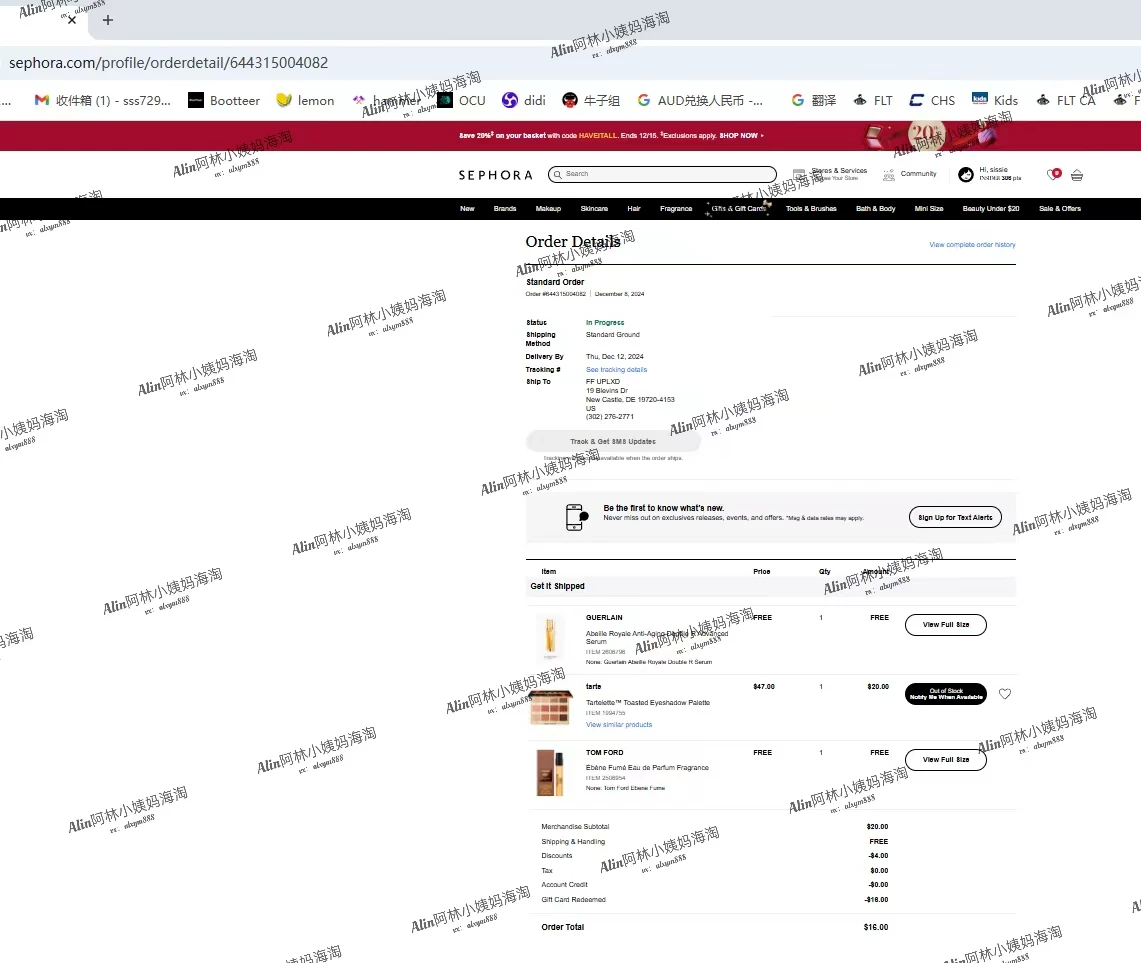Open the New navigation menu
This screenshot has width=1141, height=963.
(x=467, y=209)
